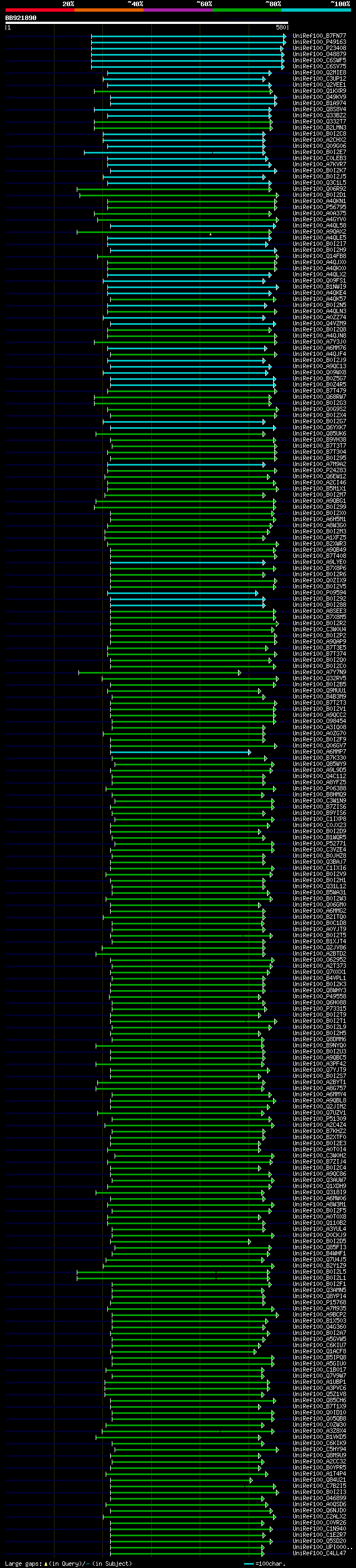Open hit UniRef100_P56795
This screenshot has width=356, height=1568.
coord(319,207)
